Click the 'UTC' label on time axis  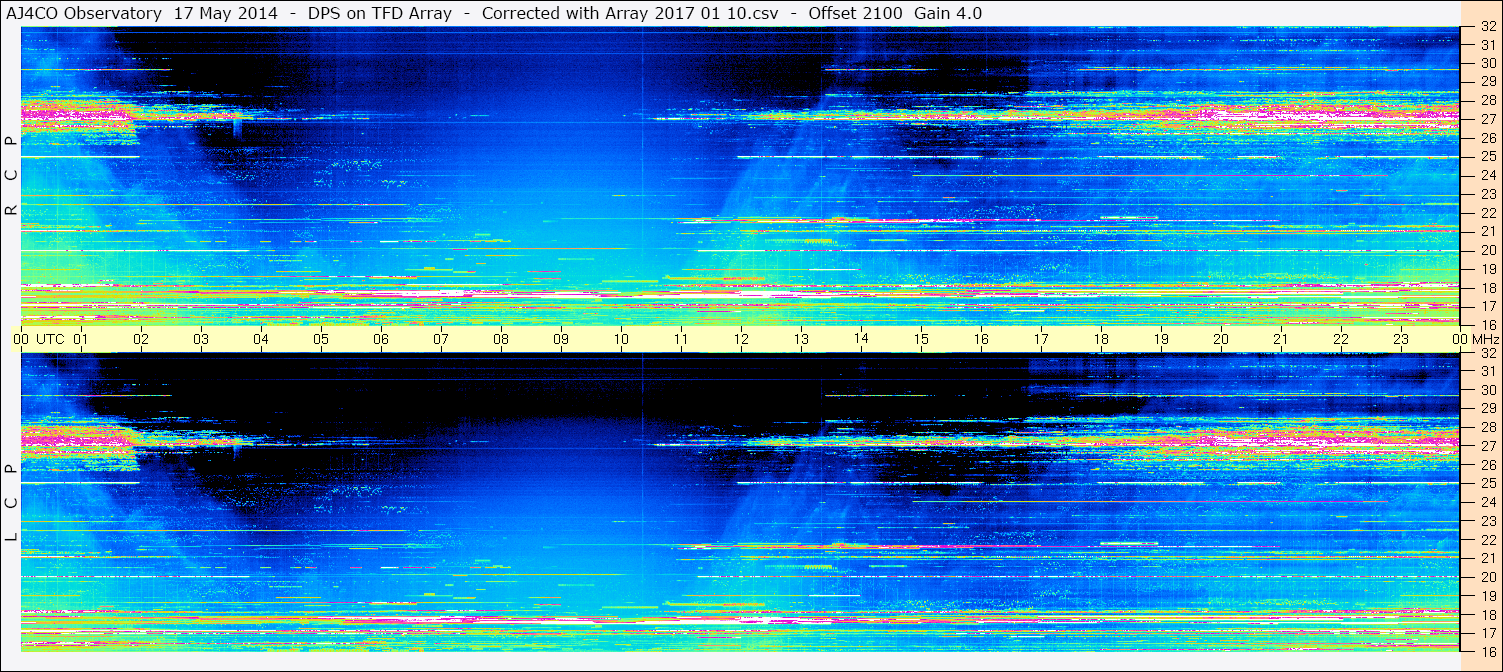click(50, 339)
